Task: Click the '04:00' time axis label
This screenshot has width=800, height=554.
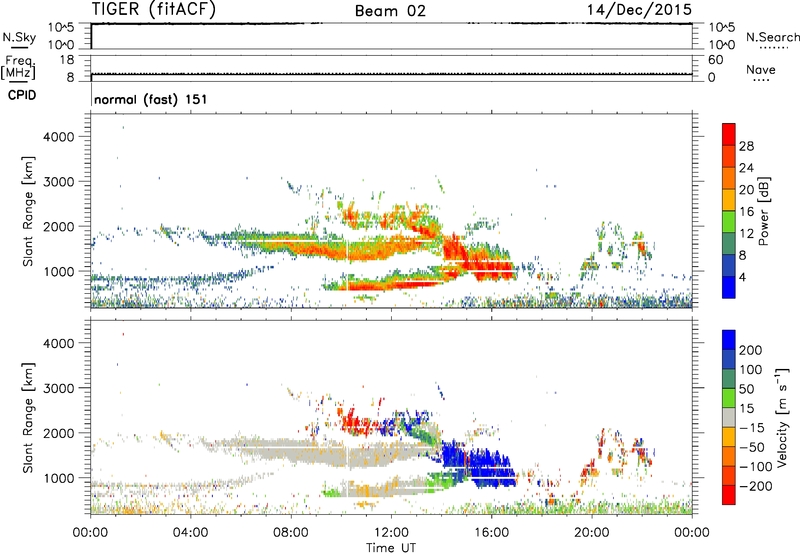Action: [x=191, y=533]
